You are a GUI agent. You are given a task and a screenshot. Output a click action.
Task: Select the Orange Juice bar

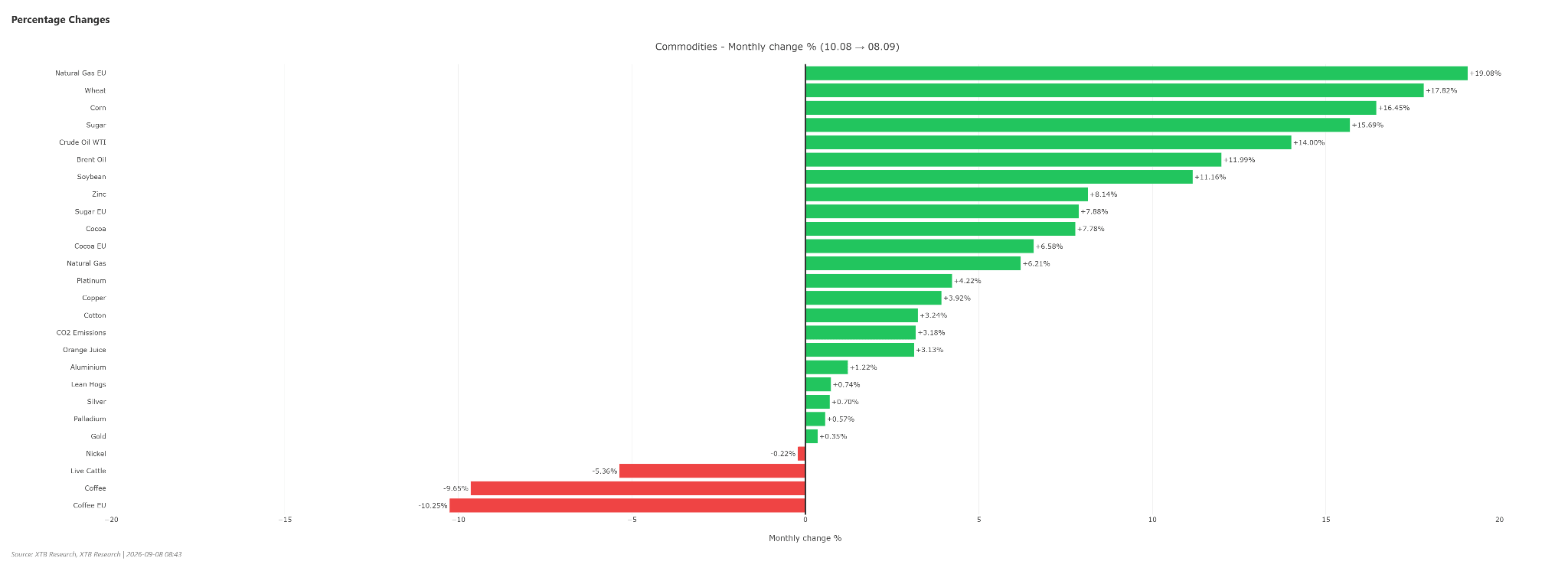(860, 350)
